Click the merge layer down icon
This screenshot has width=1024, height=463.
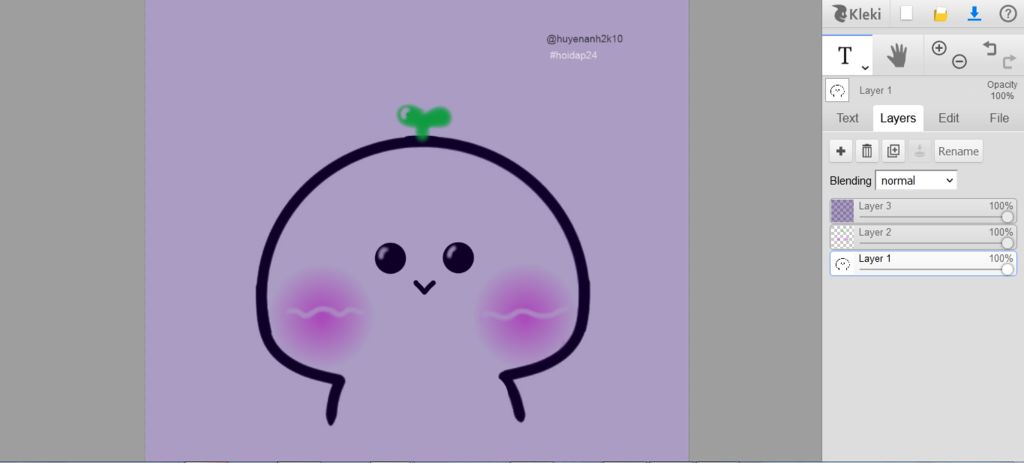coord(920,151)
